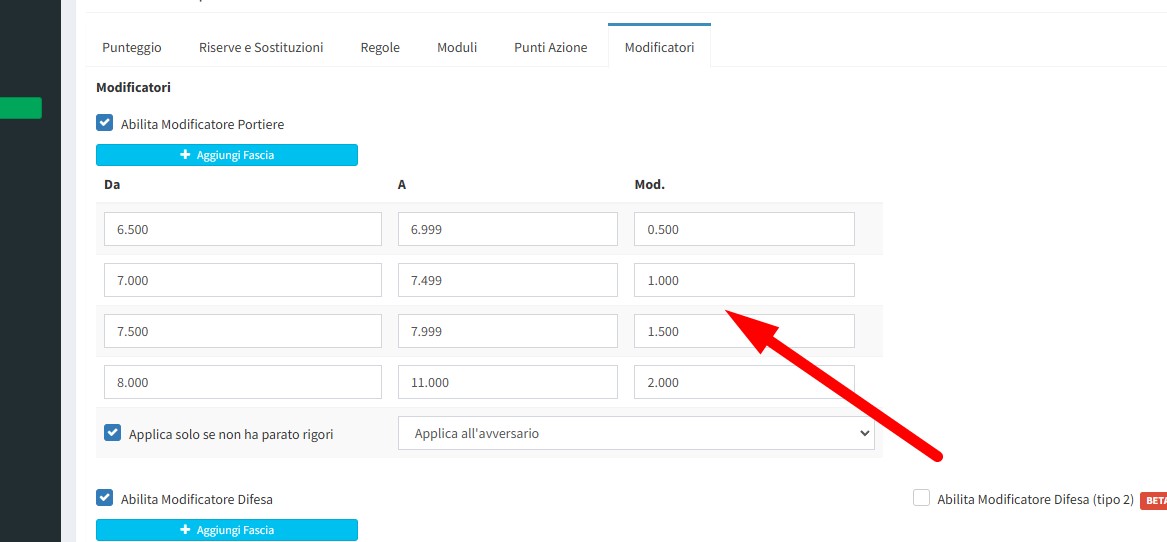Uncheck Applica solo se non ha parato rigori
Screen dimensions: 1167x542
point(113,433)
